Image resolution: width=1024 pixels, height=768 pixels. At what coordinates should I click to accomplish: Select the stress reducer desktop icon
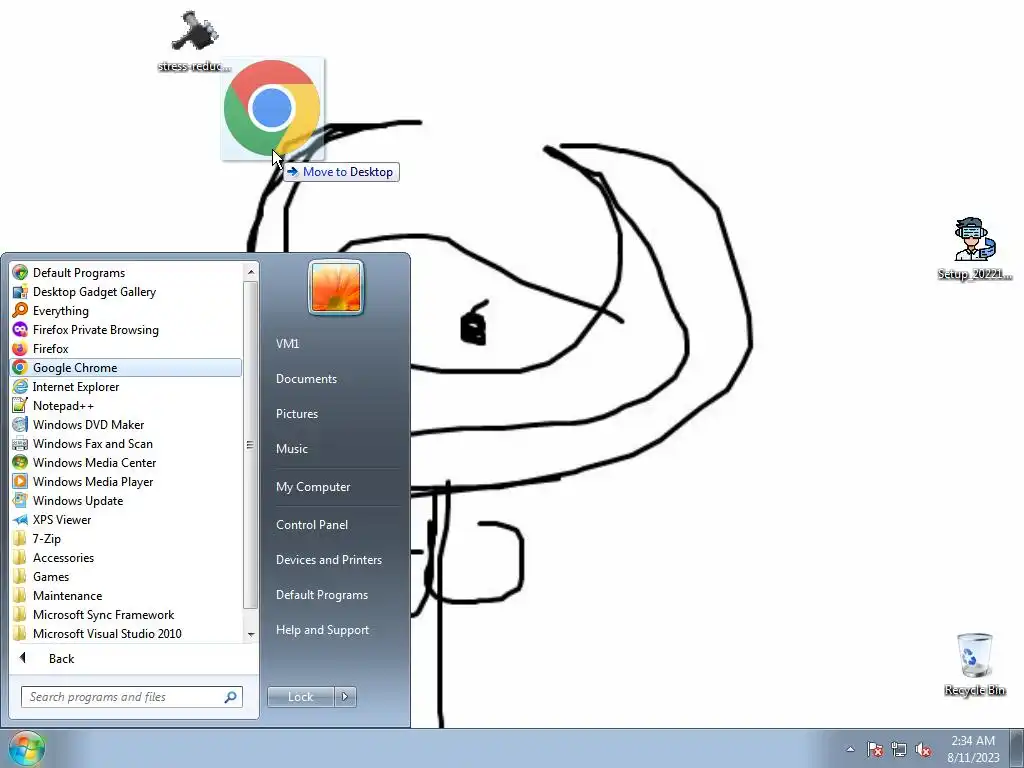pyautogui.click(x=194, y=40)
